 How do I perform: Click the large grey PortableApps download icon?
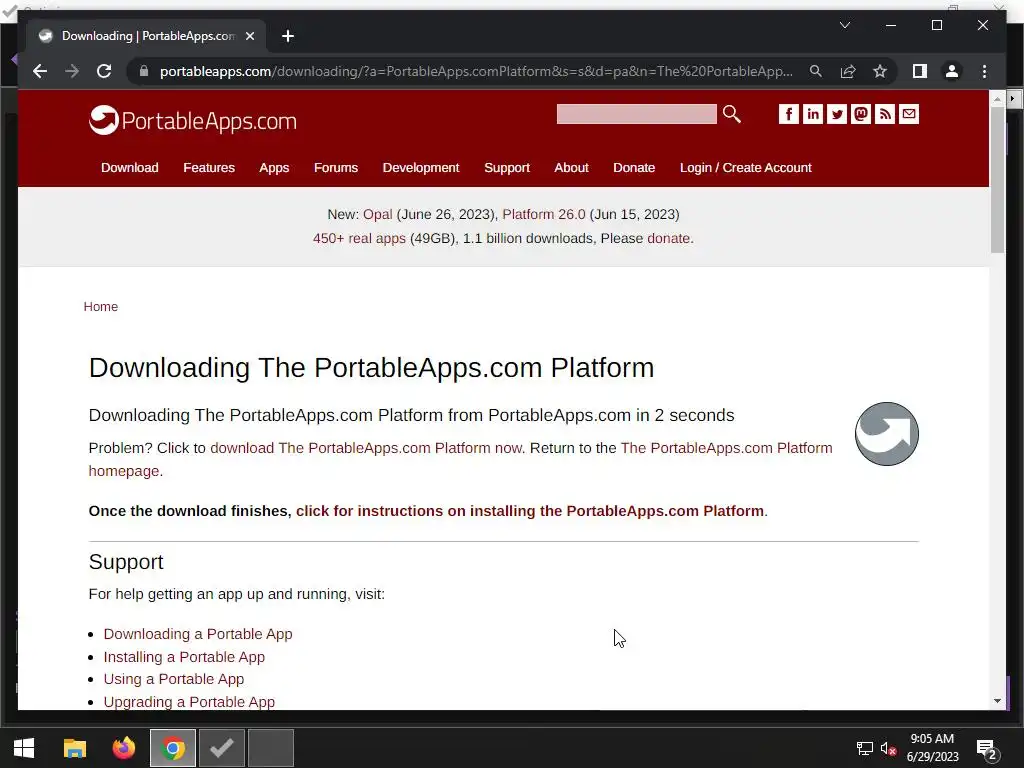coord(886,434)
